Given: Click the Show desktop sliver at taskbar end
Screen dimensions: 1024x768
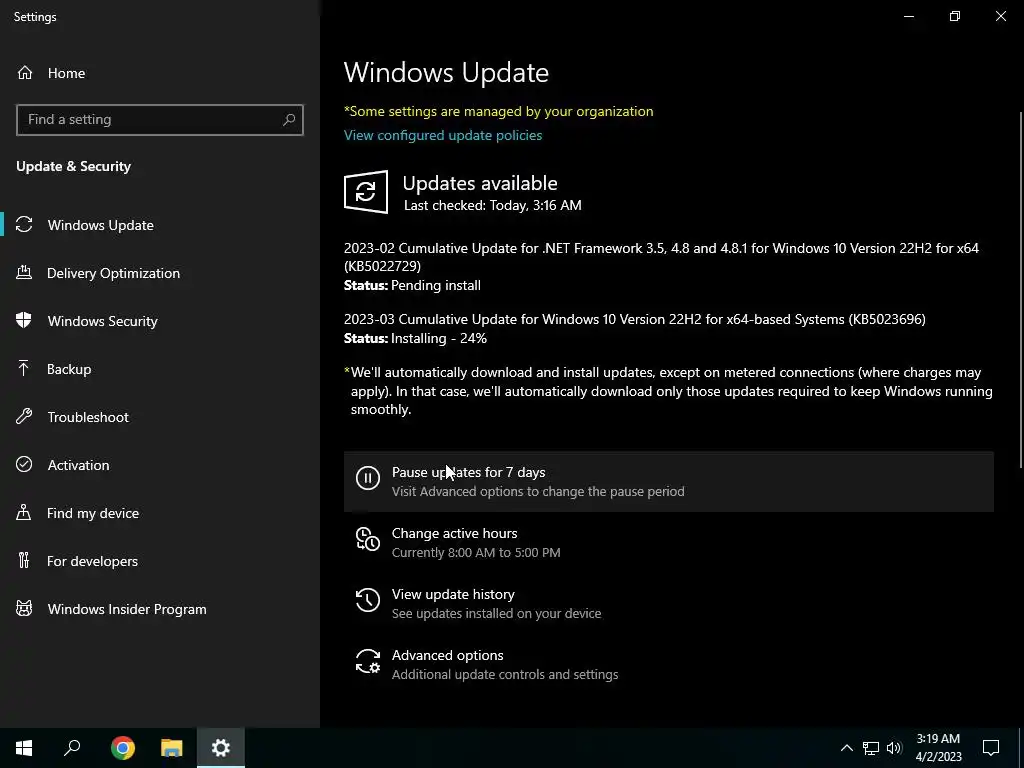Looking at the screenshot, I should [1021, 748].
